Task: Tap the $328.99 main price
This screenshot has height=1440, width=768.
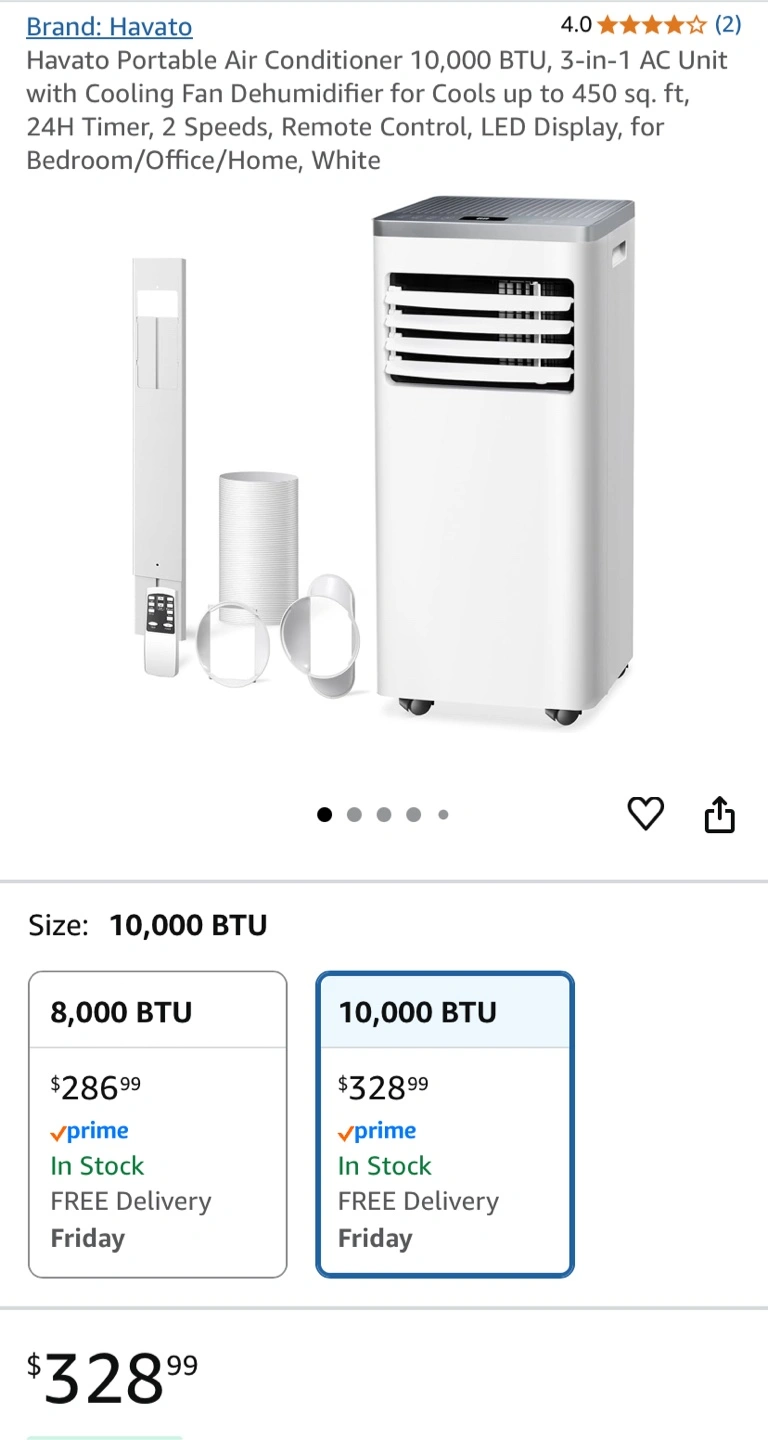Action: pos(112,1378)
